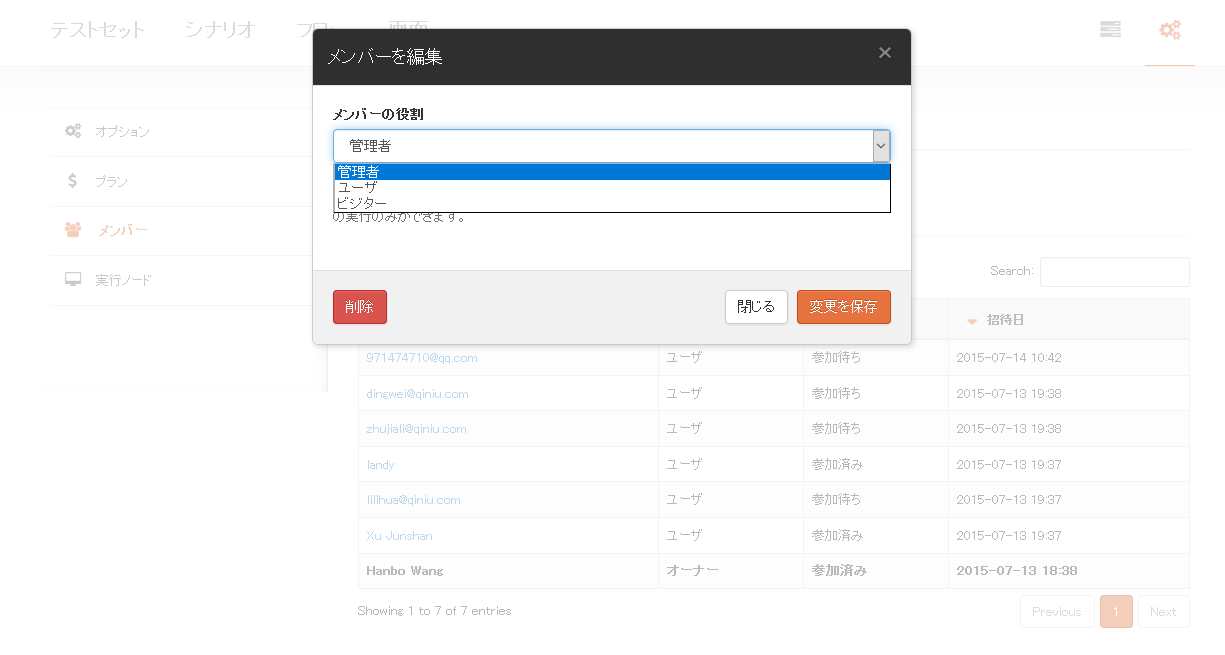Open the メンバーの役割 dropdown arrow
The image size is (1225, 655).
click(880, 146)
